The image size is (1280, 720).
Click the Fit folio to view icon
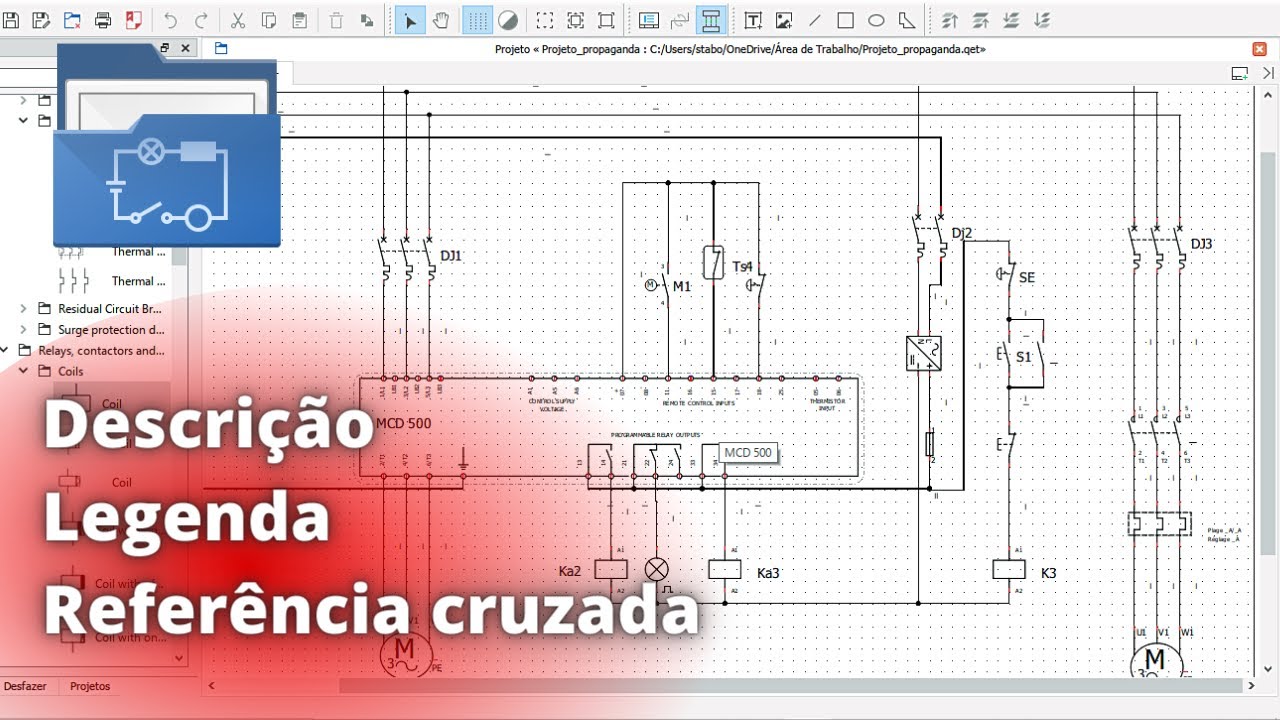point(606,20)
